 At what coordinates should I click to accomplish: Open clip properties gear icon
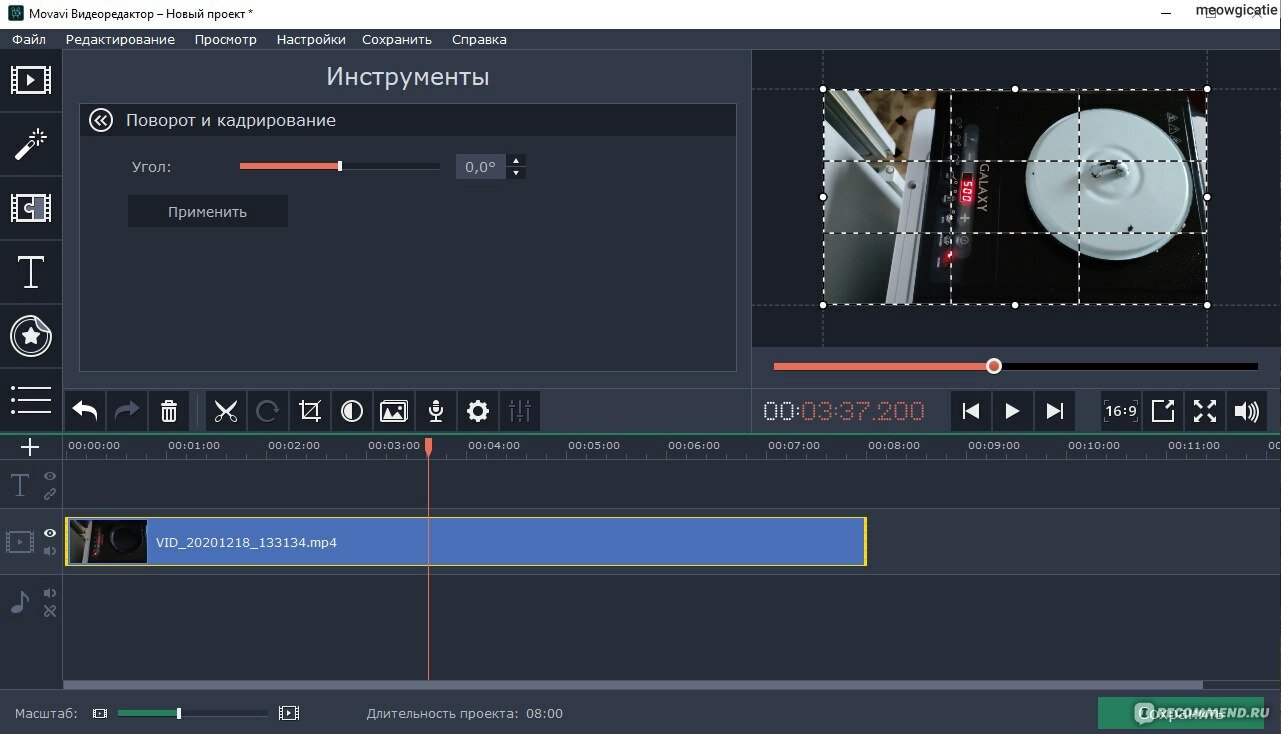[x=478, y=411]
